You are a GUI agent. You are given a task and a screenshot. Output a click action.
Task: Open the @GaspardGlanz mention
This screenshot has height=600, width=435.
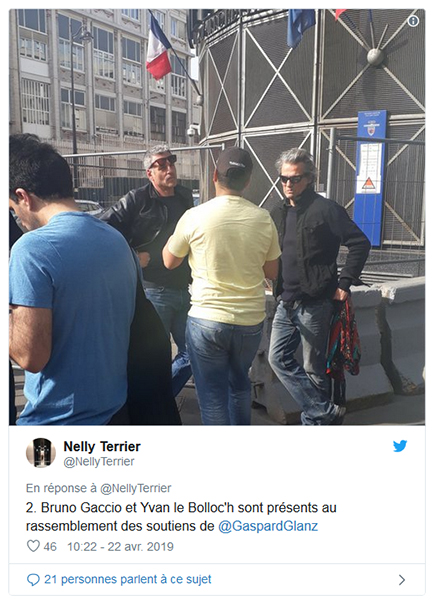tap(268, 526)
